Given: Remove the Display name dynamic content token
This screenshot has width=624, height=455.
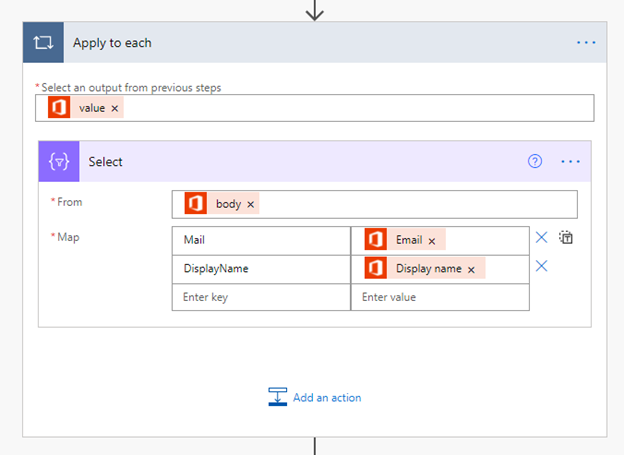Looking at the screenshot, I should (x=471, y=269).
